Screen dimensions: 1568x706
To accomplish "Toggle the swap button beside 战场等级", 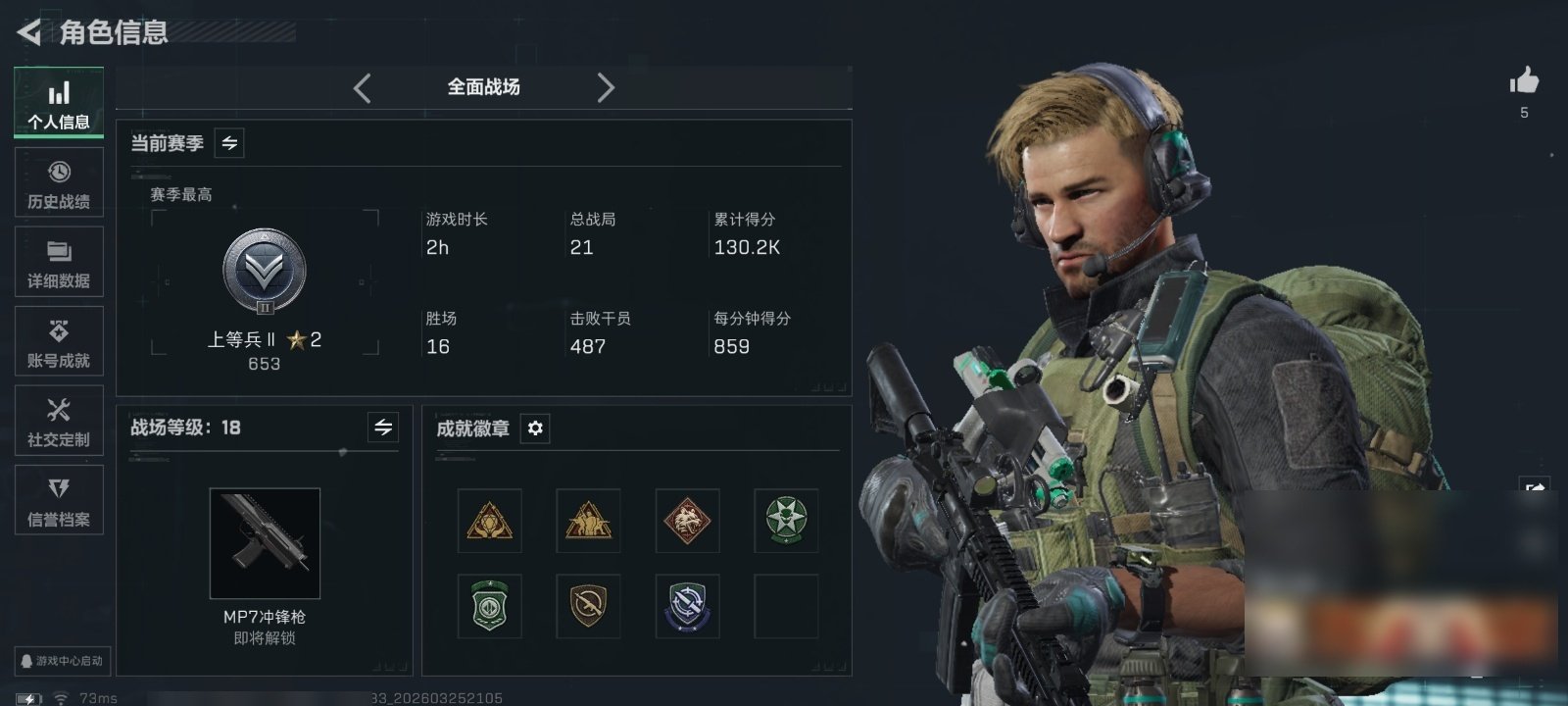I will coord(383,428).
